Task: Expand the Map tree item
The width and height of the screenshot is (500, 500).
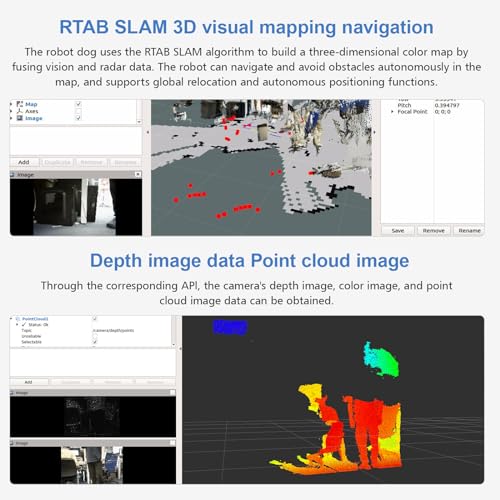Action: 12,104
